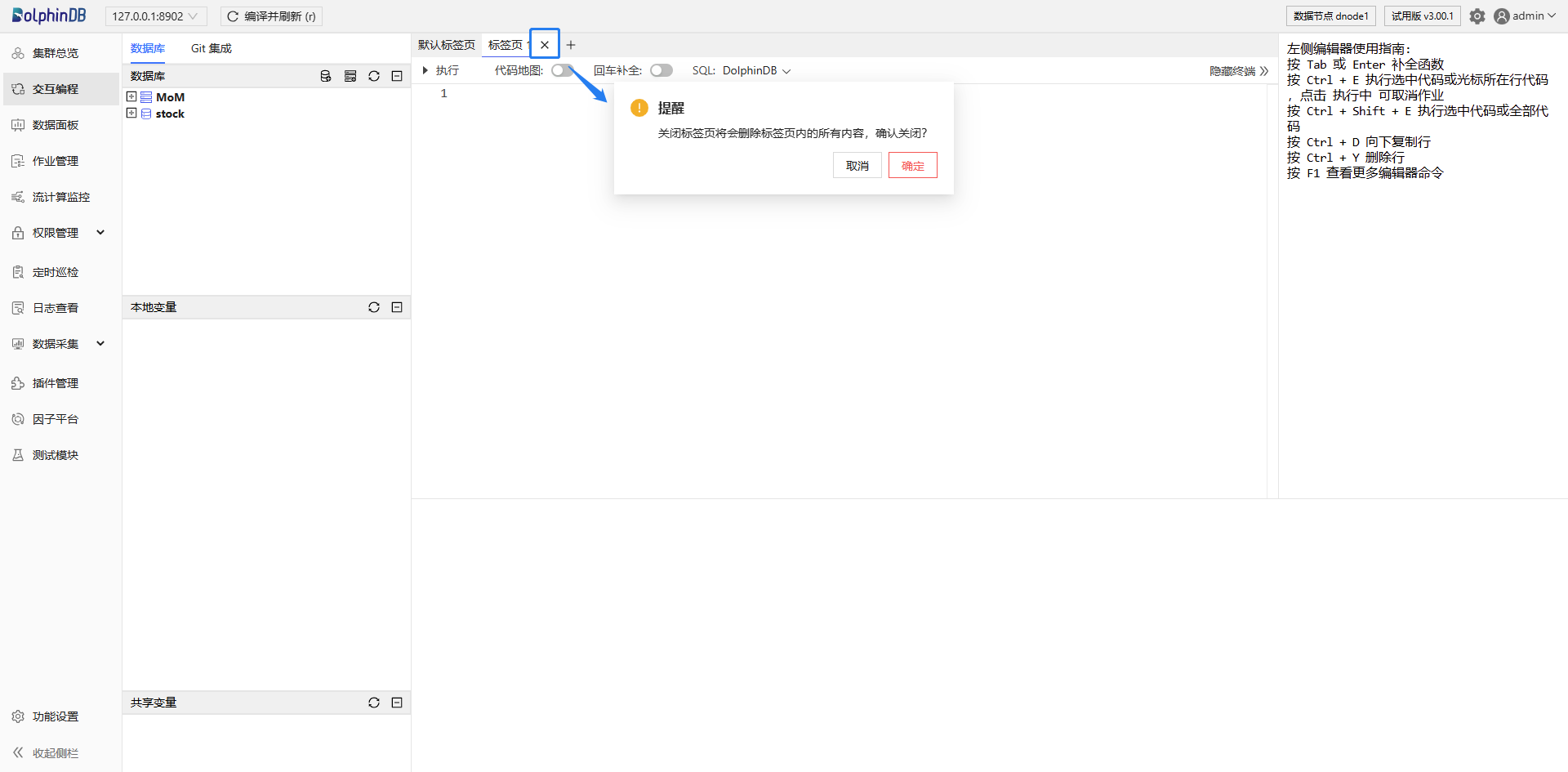Image resolution: width=1568 pixels, height=772 pixels.
Task: Click 取消 to cancel the dialog
Action: coord(857,166)
